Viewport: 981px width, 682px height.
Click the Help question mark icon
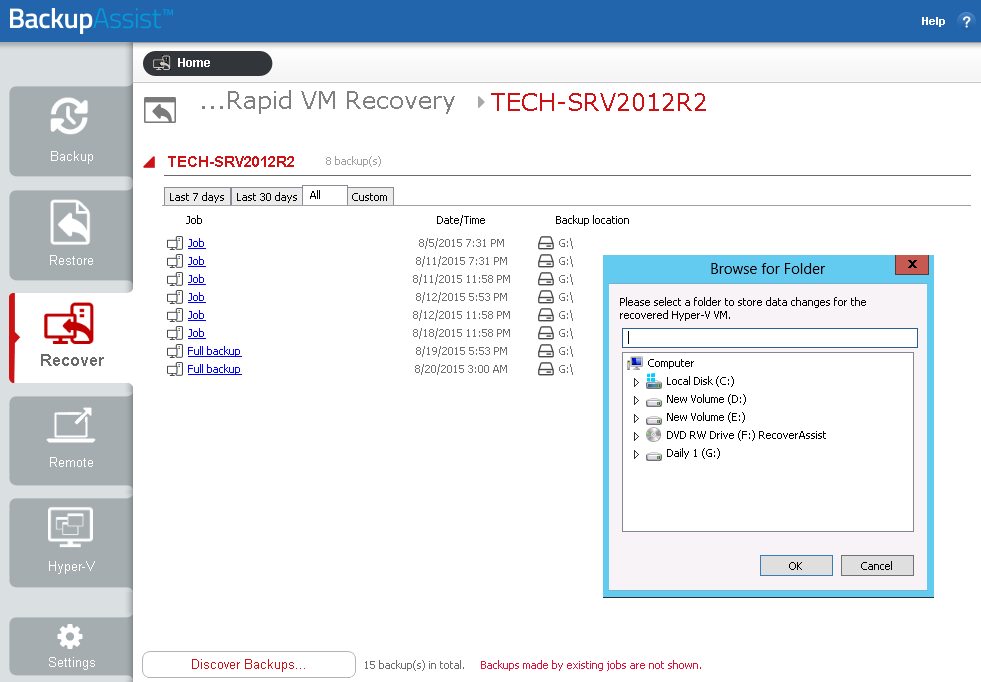[x=966, y=21]
